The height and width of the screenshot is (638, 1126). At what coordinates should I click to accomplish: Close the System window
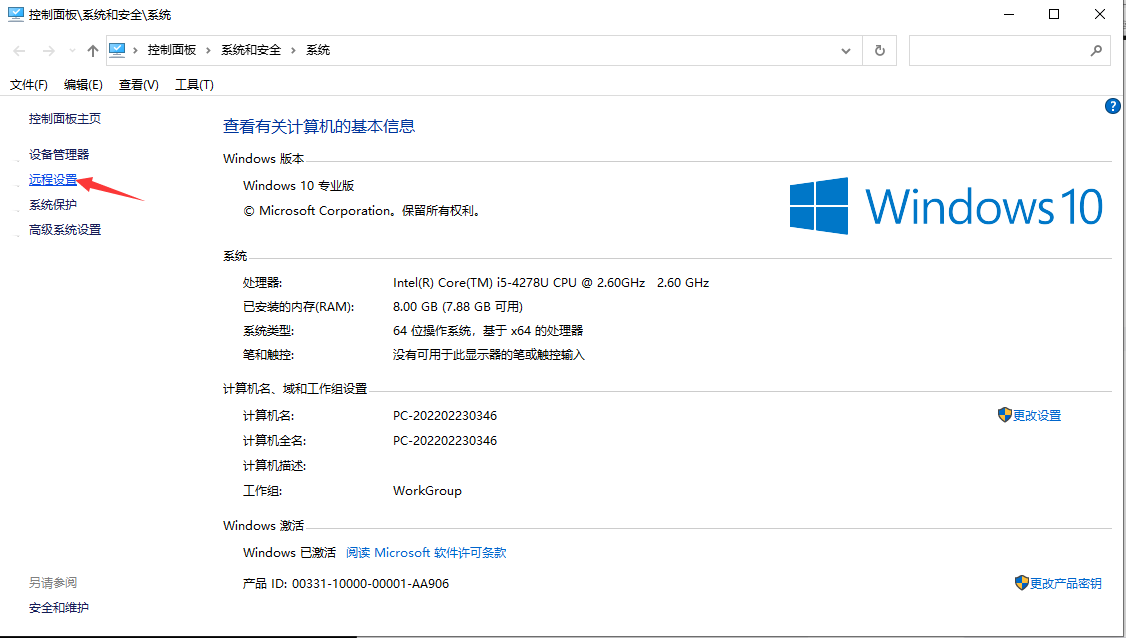(1099, 14)
